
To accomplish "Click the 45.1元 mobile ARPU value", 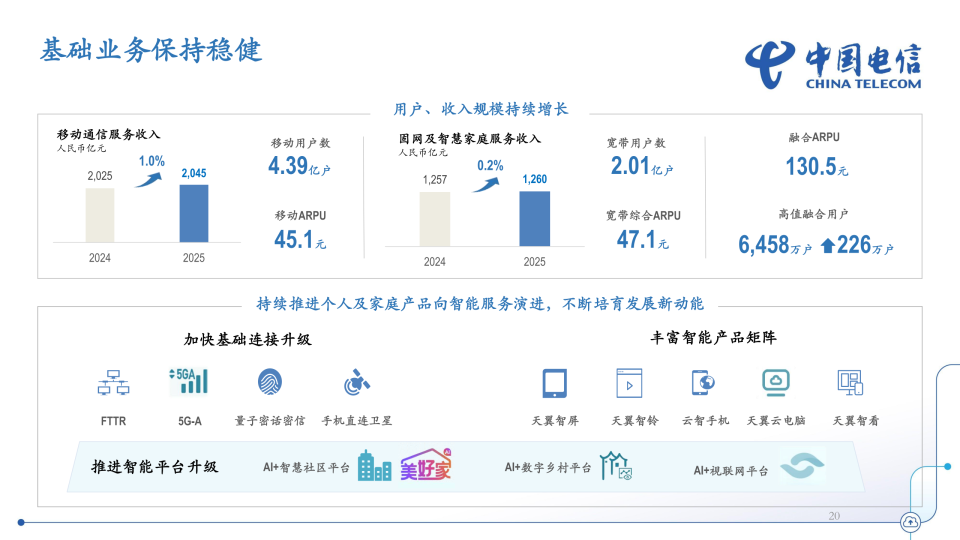I will [x=300, y=239].
